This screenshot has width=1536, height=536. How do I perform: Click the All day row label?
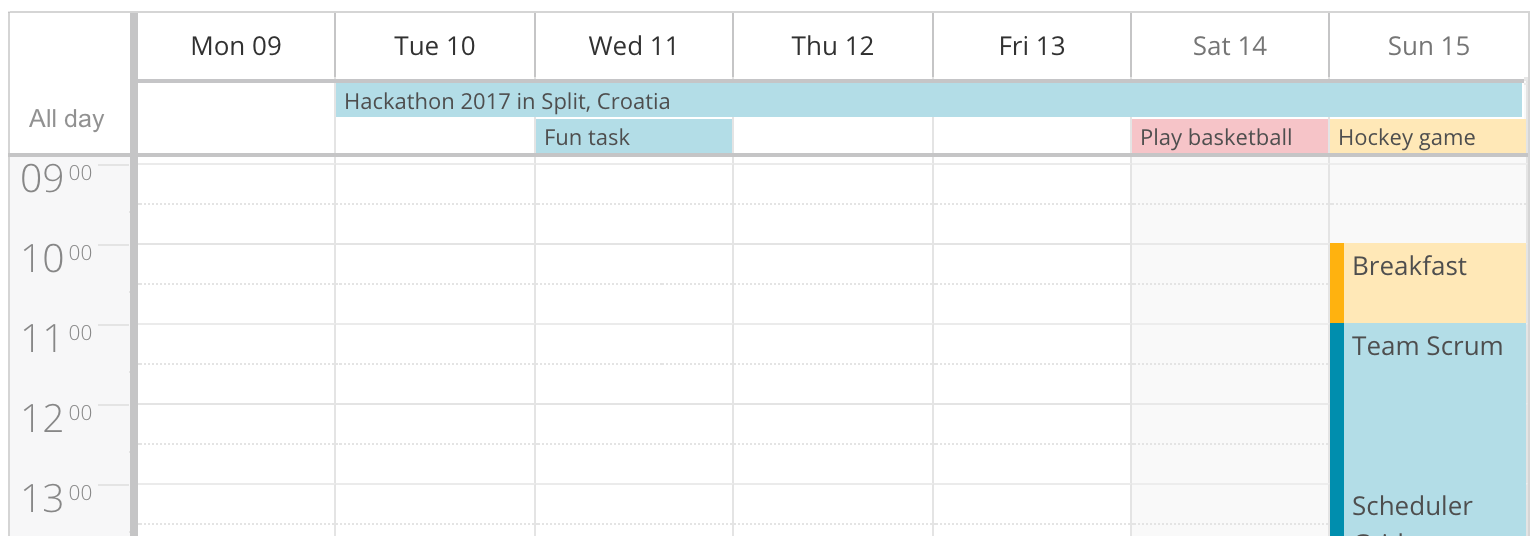click(67, 119)
